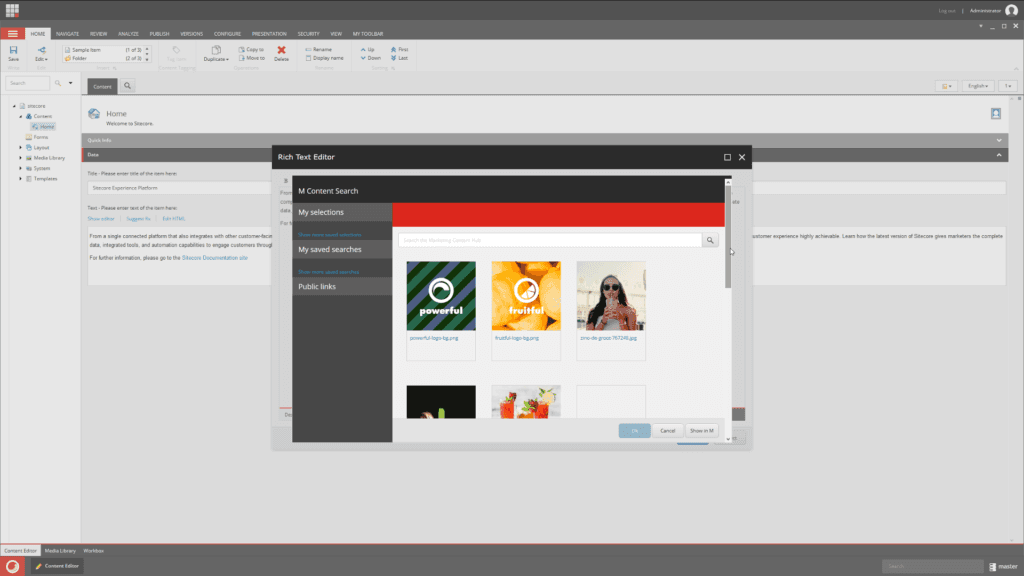Open the PUBLISH ribbon tab
Screen dimensions: 1024x576
[159, 33]
